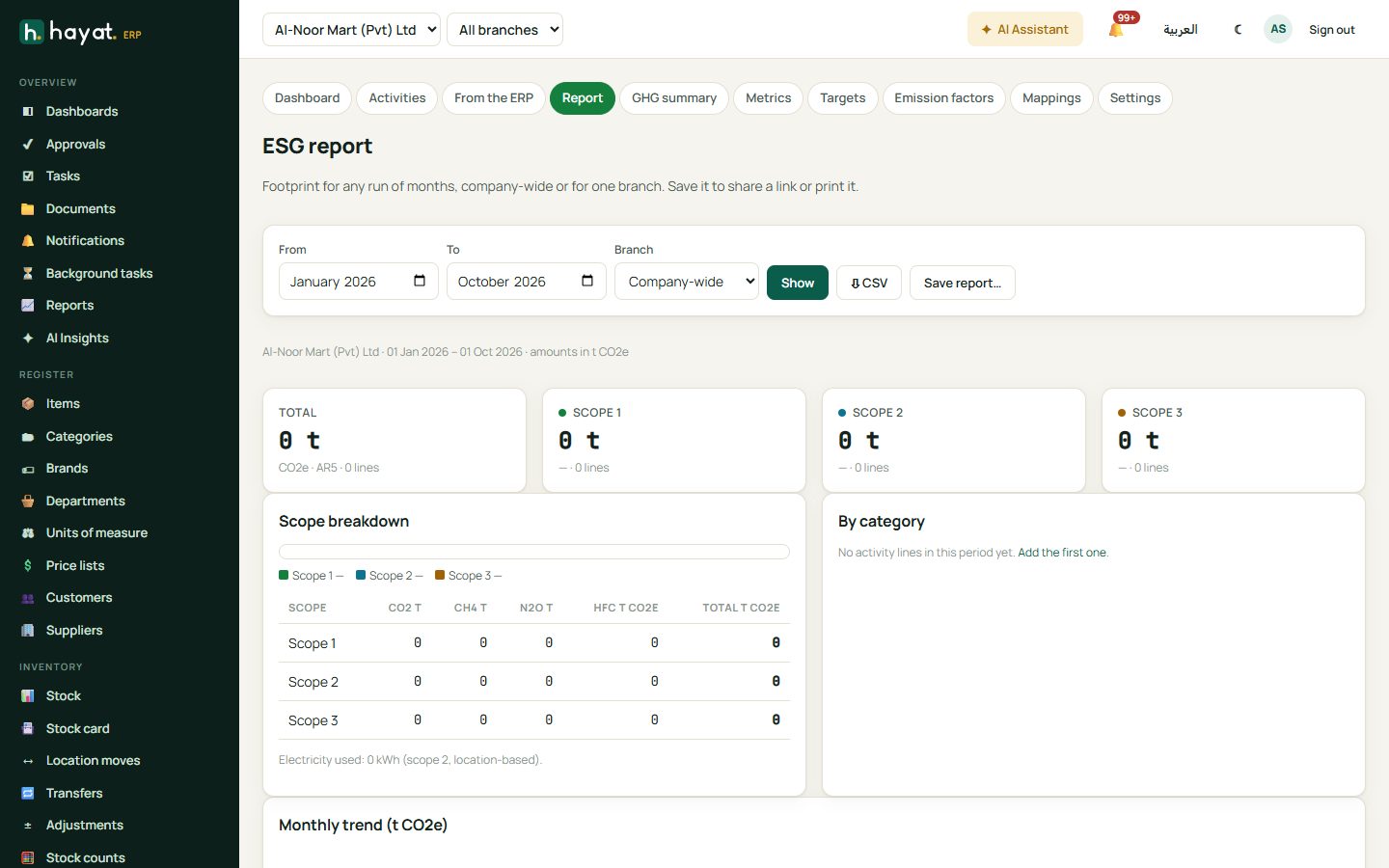Click the Stock card icon
Image resolution: width=1389 pixels, height=868 pixels.
click(x=28, y=729)
